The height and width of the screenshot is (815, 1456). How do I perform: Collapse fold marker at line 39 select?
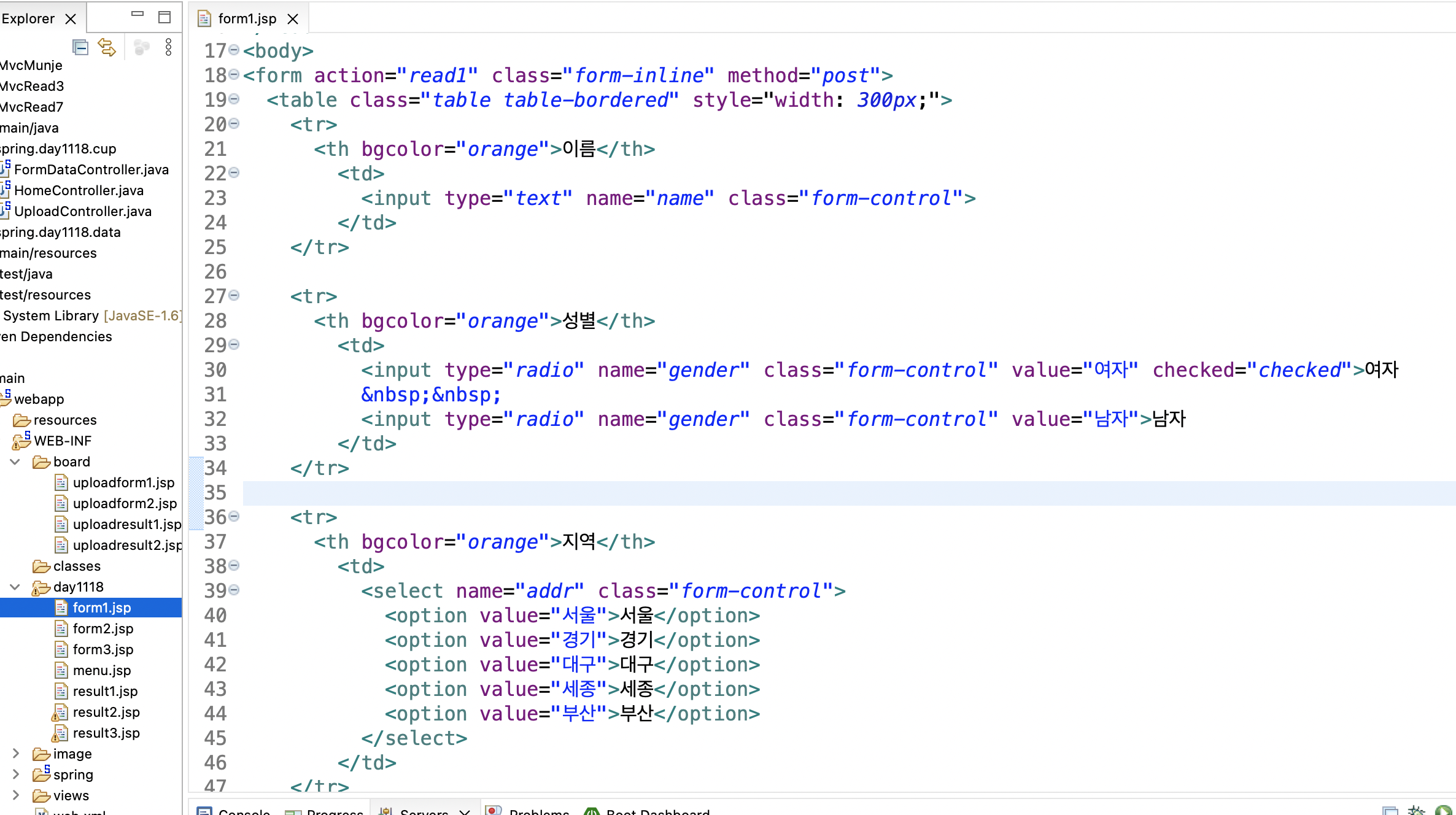234,590
